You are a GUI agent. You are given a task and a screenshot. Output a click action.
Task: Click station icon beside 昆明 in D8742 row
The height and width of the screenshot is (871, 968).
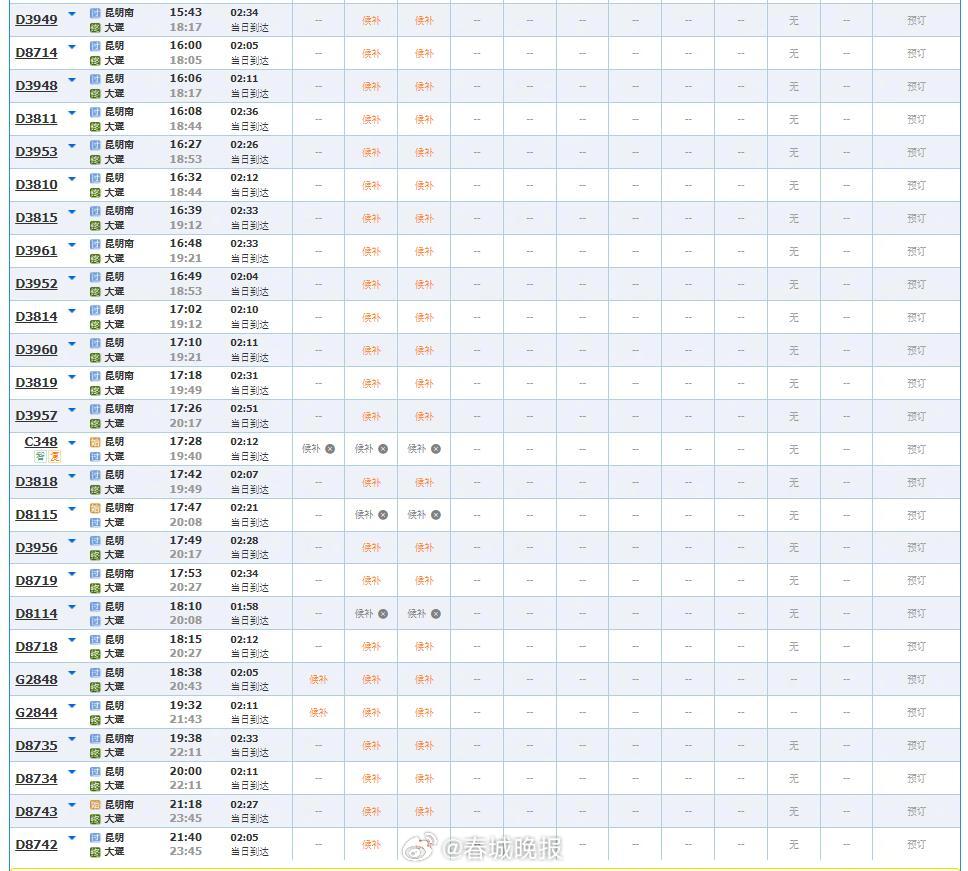point(95,838)
